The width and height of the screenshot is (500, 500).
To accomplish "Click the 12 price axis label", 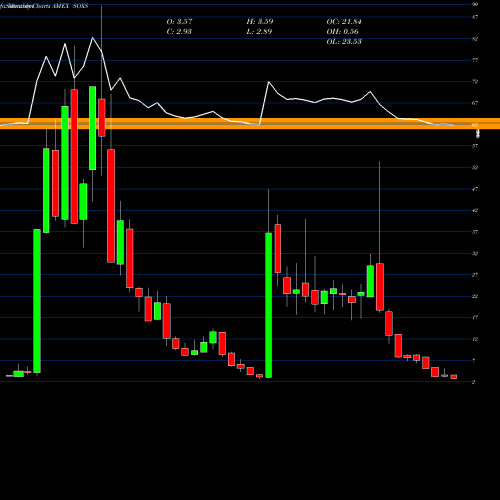I will [475, 339].
